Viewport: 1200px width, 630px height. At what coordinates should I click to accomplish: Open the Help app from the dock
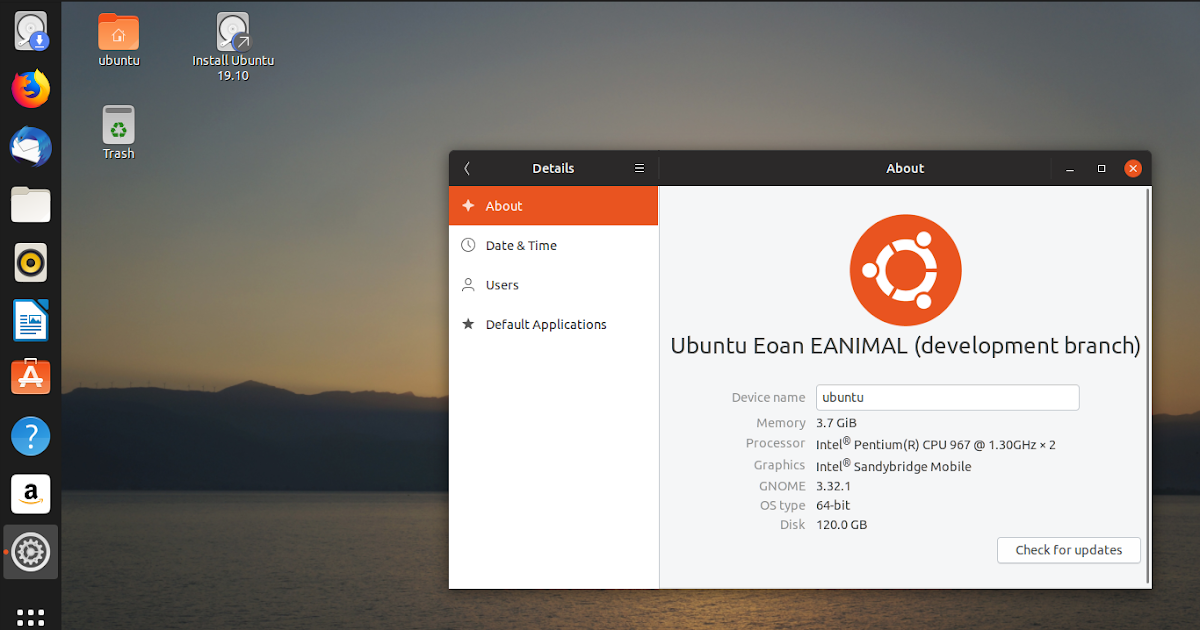(30, 436)
